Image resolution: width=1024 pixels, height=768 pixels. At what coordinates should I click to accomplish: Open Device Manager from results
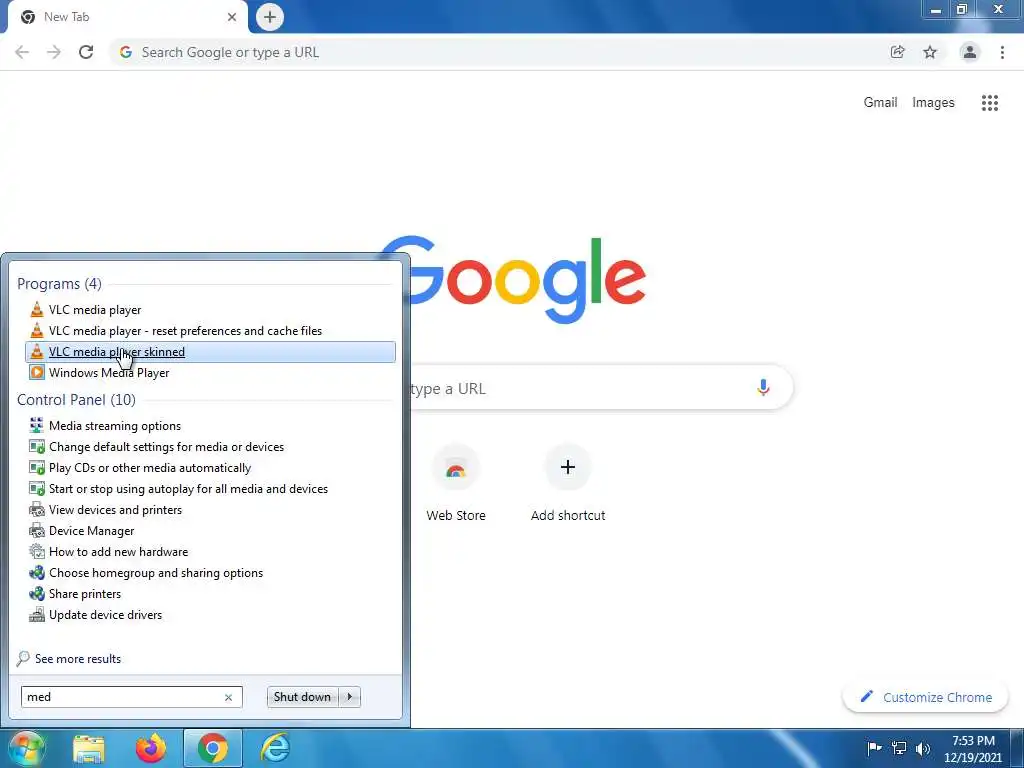tap(91, 531)
